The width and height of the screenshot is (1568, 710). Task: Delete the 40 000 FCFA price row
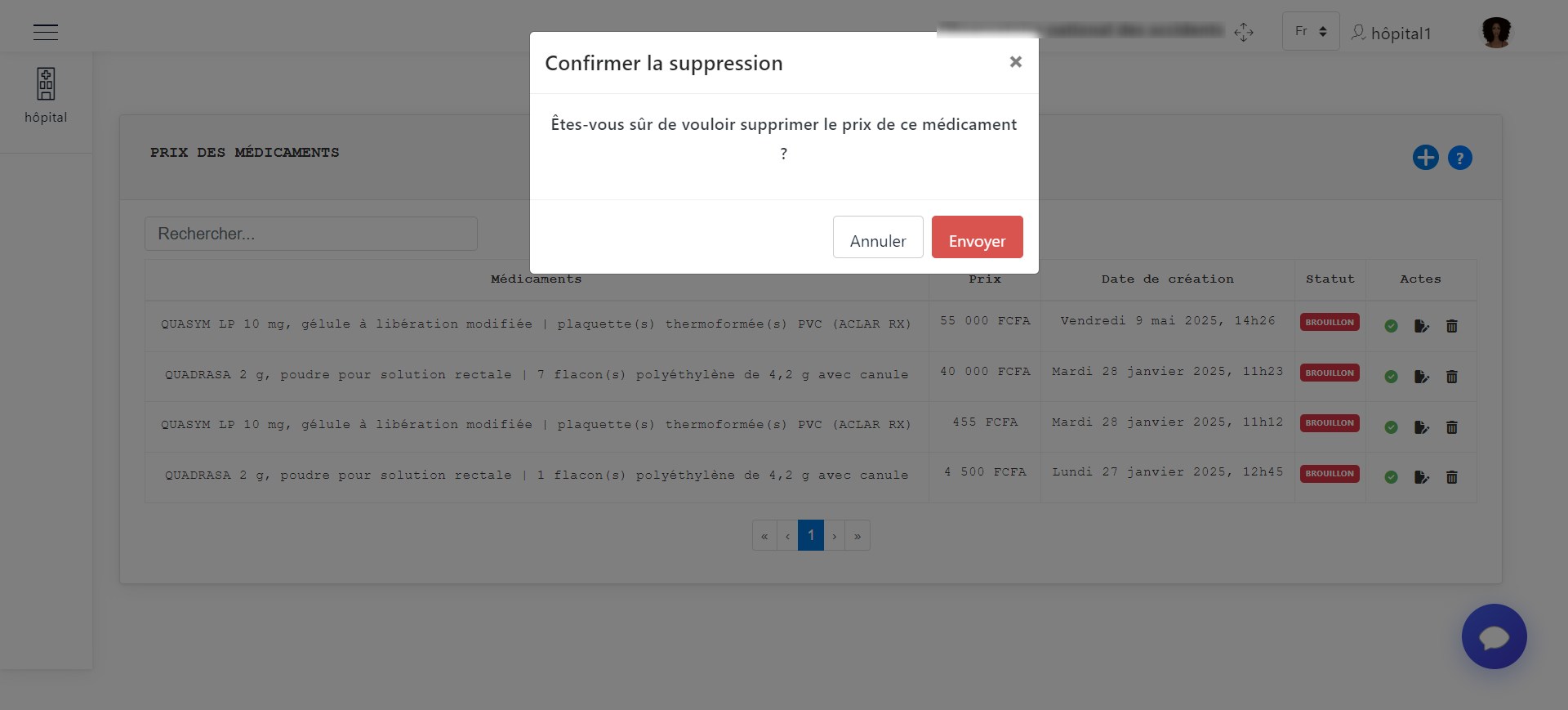[x=1452, y=377]
